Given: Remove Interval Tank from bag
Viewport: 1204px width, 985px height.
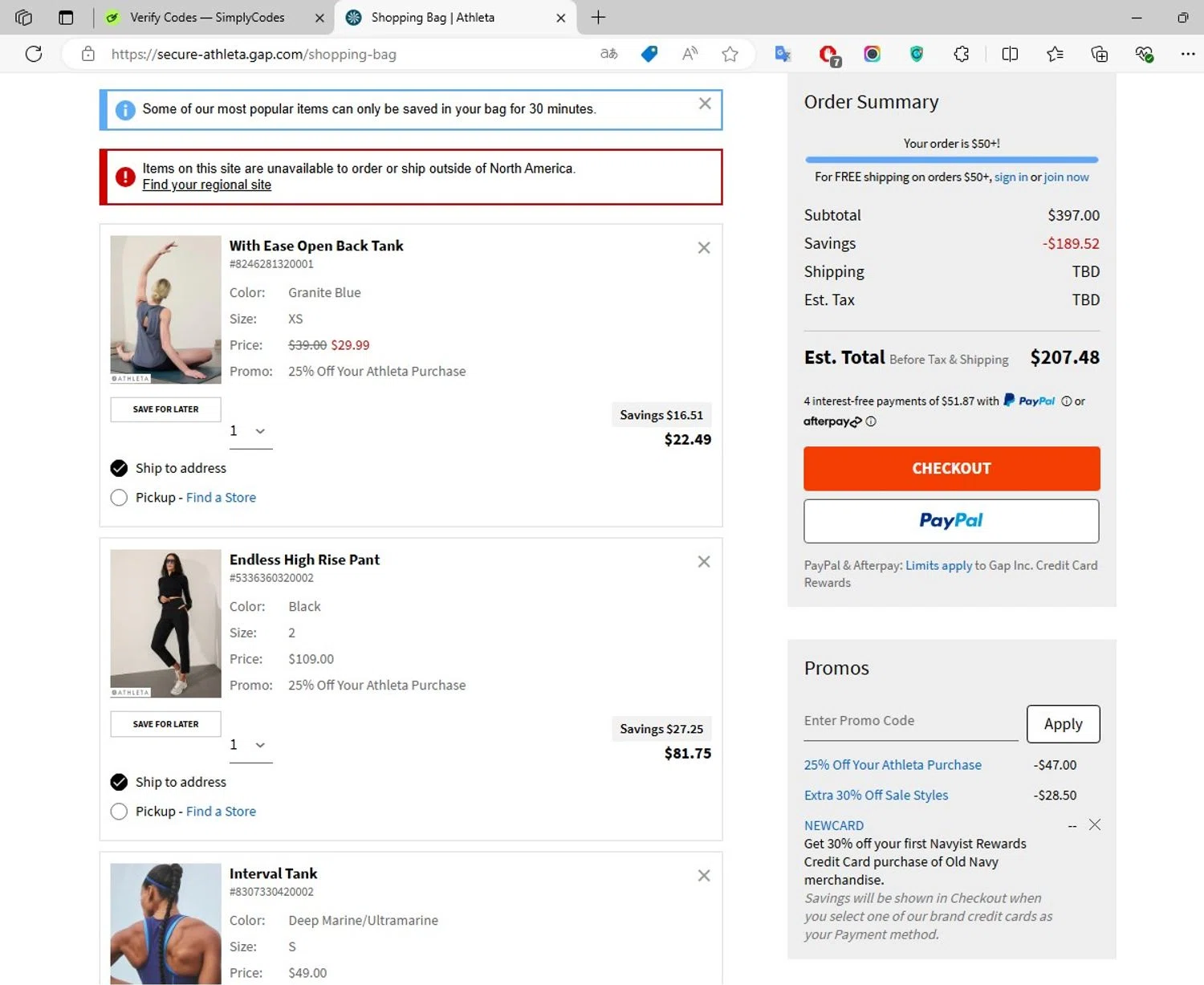Looking at the screenshot, I should (704, 876).
